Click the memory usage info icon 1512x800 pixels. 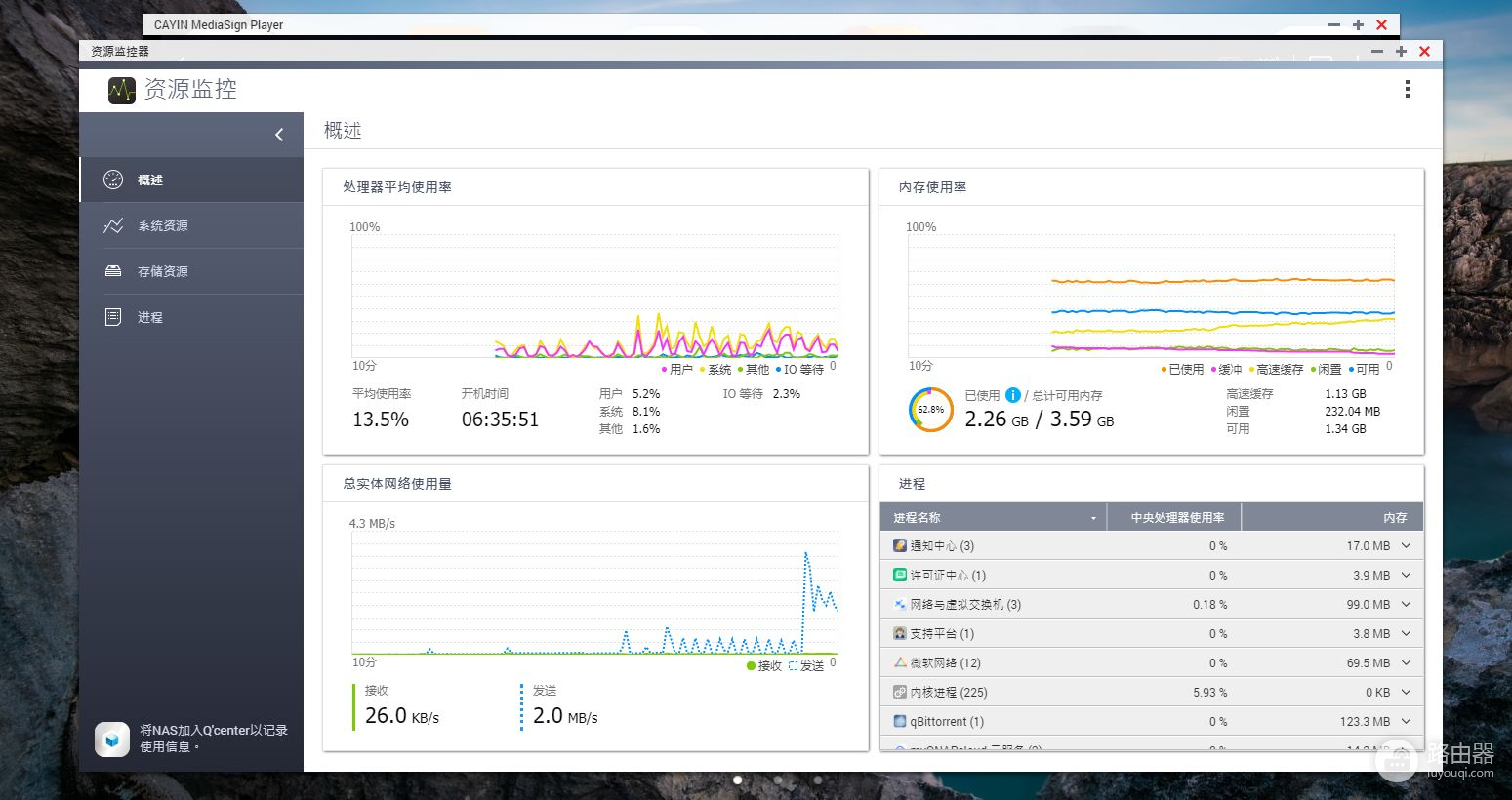[1013, 395]
